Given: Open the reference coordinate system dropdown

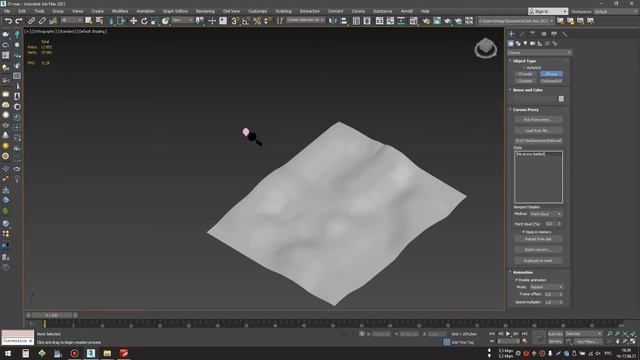Looking at the screenshot, I should tap(182, 20).
